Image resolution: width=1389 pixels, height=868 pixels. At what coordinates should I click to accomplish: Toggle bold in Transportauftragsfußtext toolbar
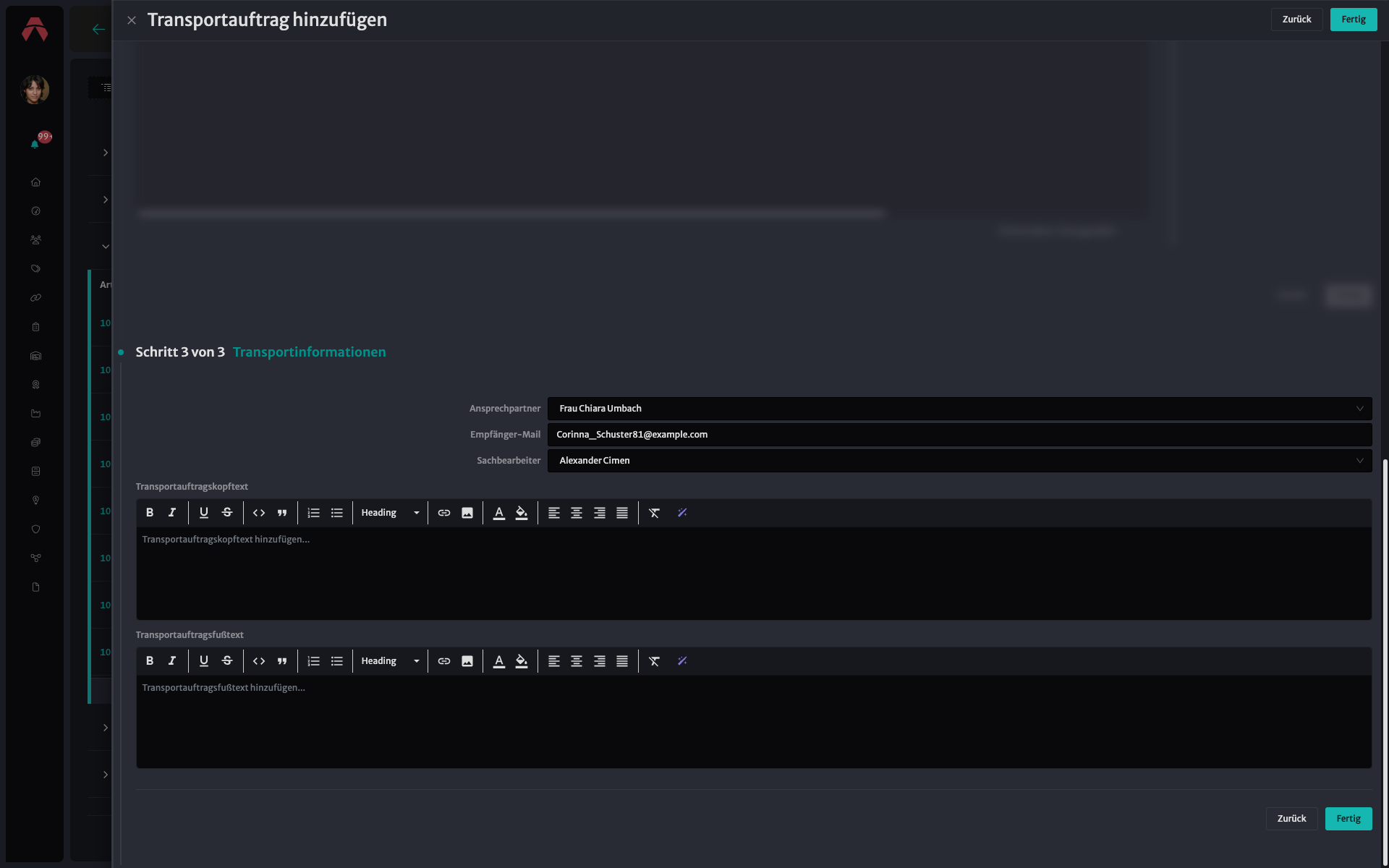[x=150, y=661]
